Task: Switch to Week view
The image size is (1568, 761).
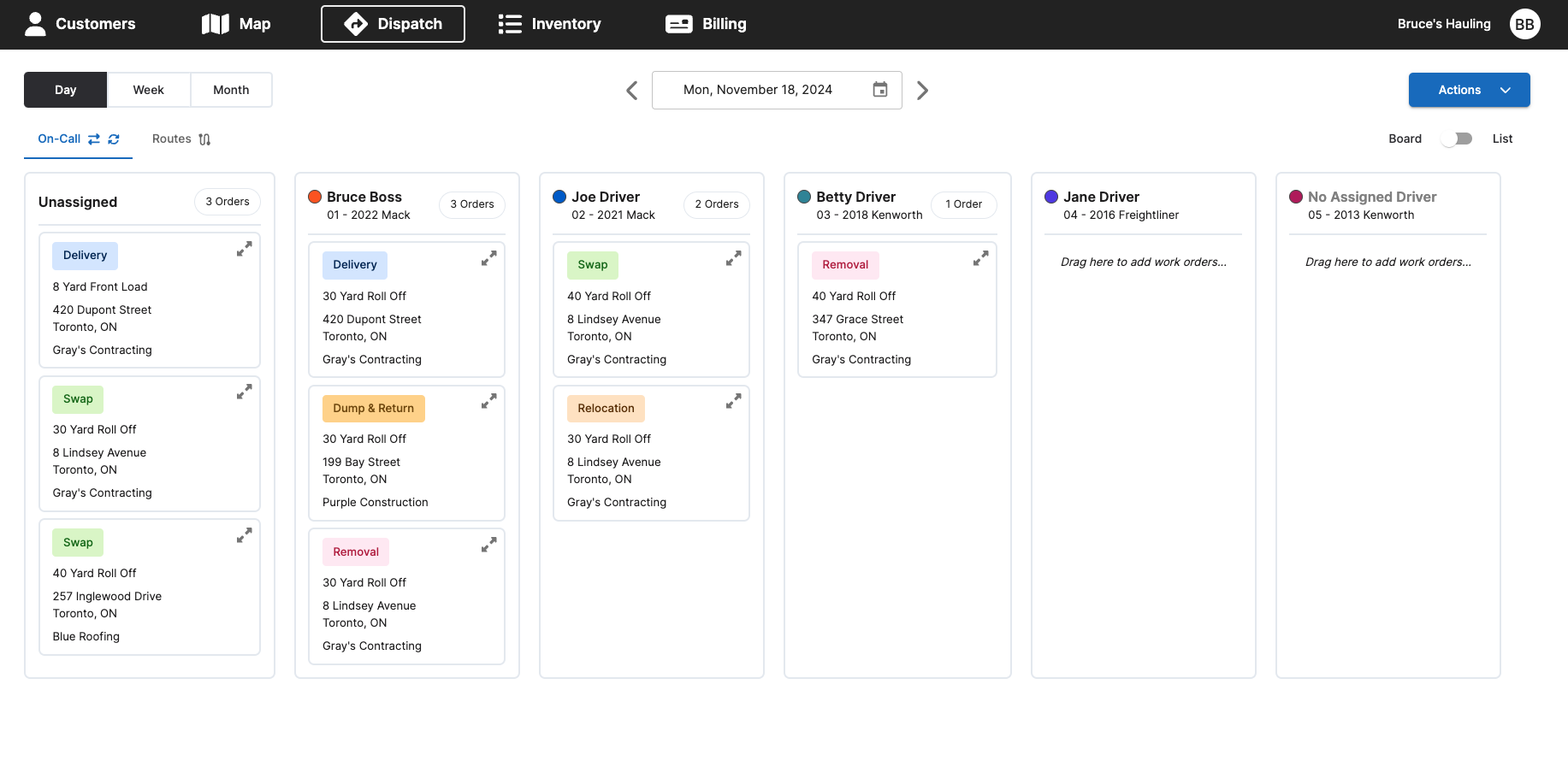Action: click(x=148, y=90)
